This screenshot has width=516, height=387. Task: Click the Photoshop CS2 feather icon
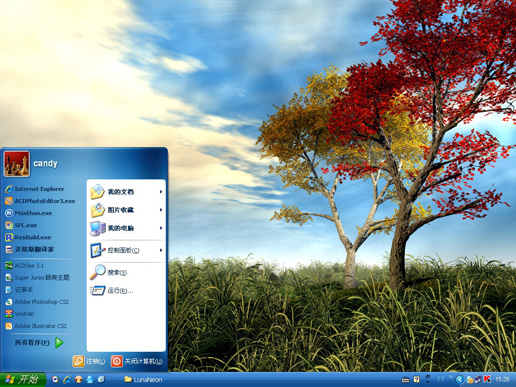tap(9, 302)
